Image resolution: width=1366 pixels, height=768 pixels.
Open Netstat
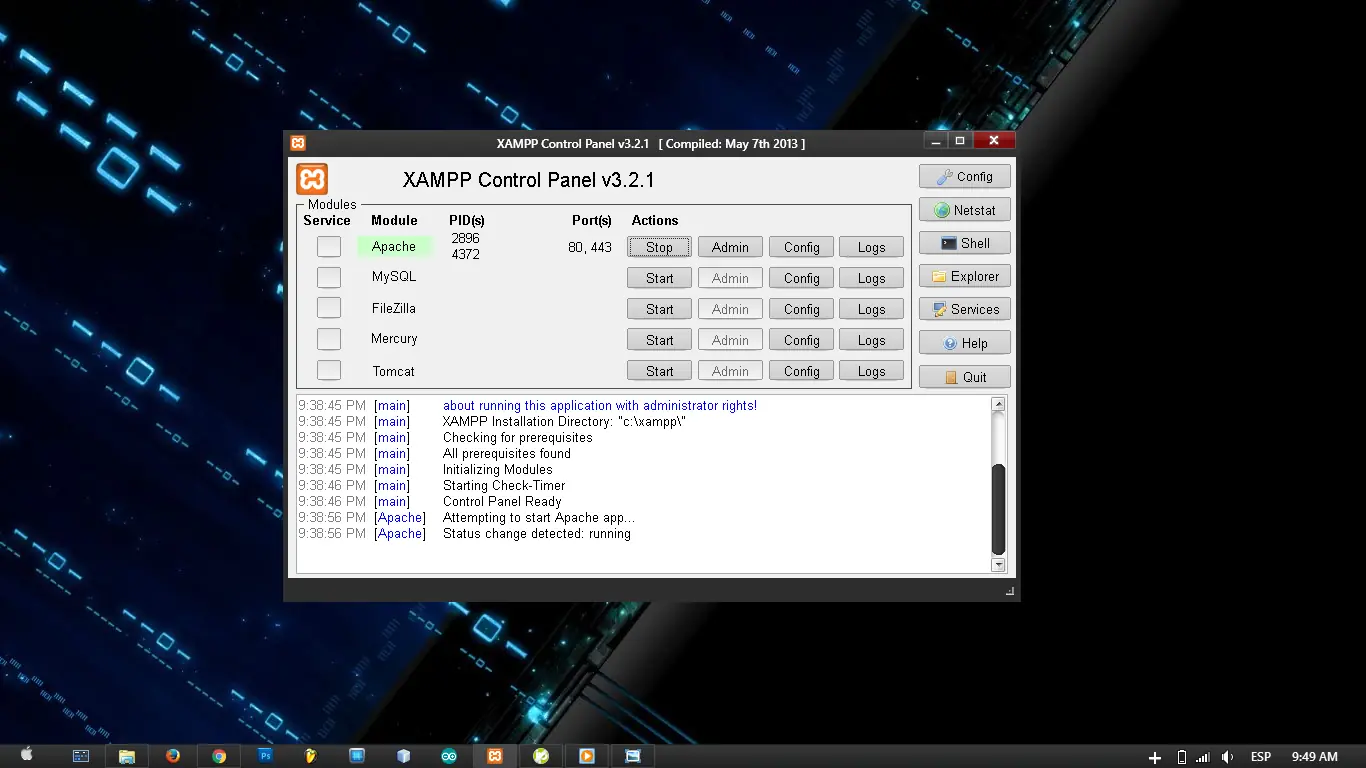point(965,210)
